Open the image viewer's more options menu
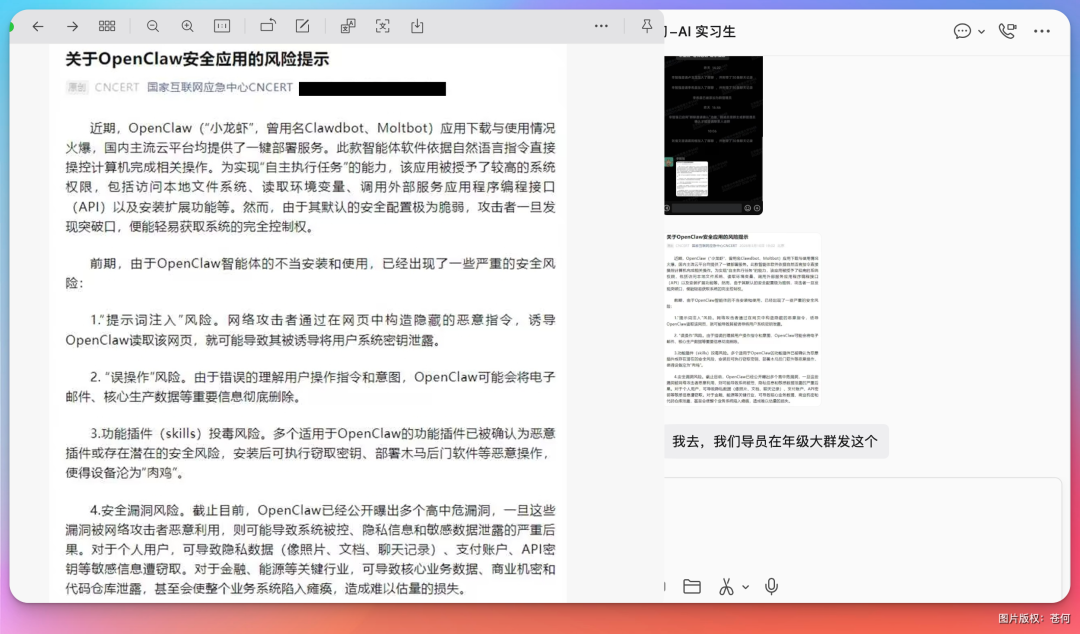The height and width of the screenshot is (634, 1080). pyautogui.click(x=601, y=26)
